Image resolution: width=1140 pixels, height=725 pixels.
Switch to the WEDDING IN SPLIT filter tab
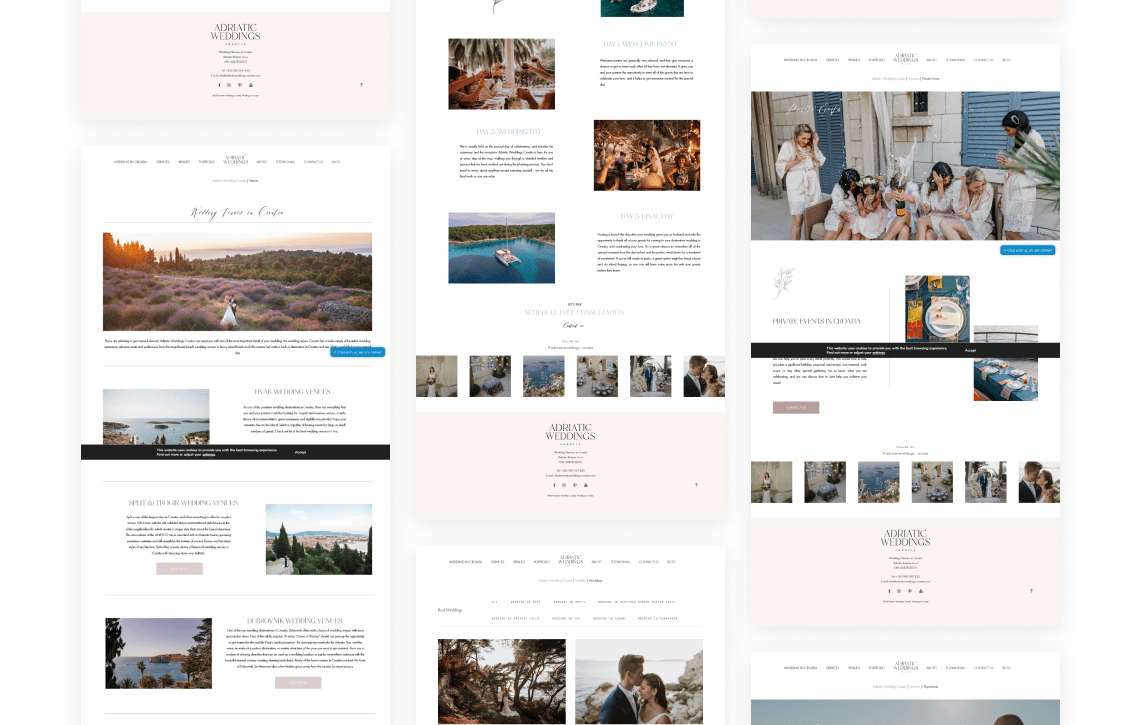(569, 602)
